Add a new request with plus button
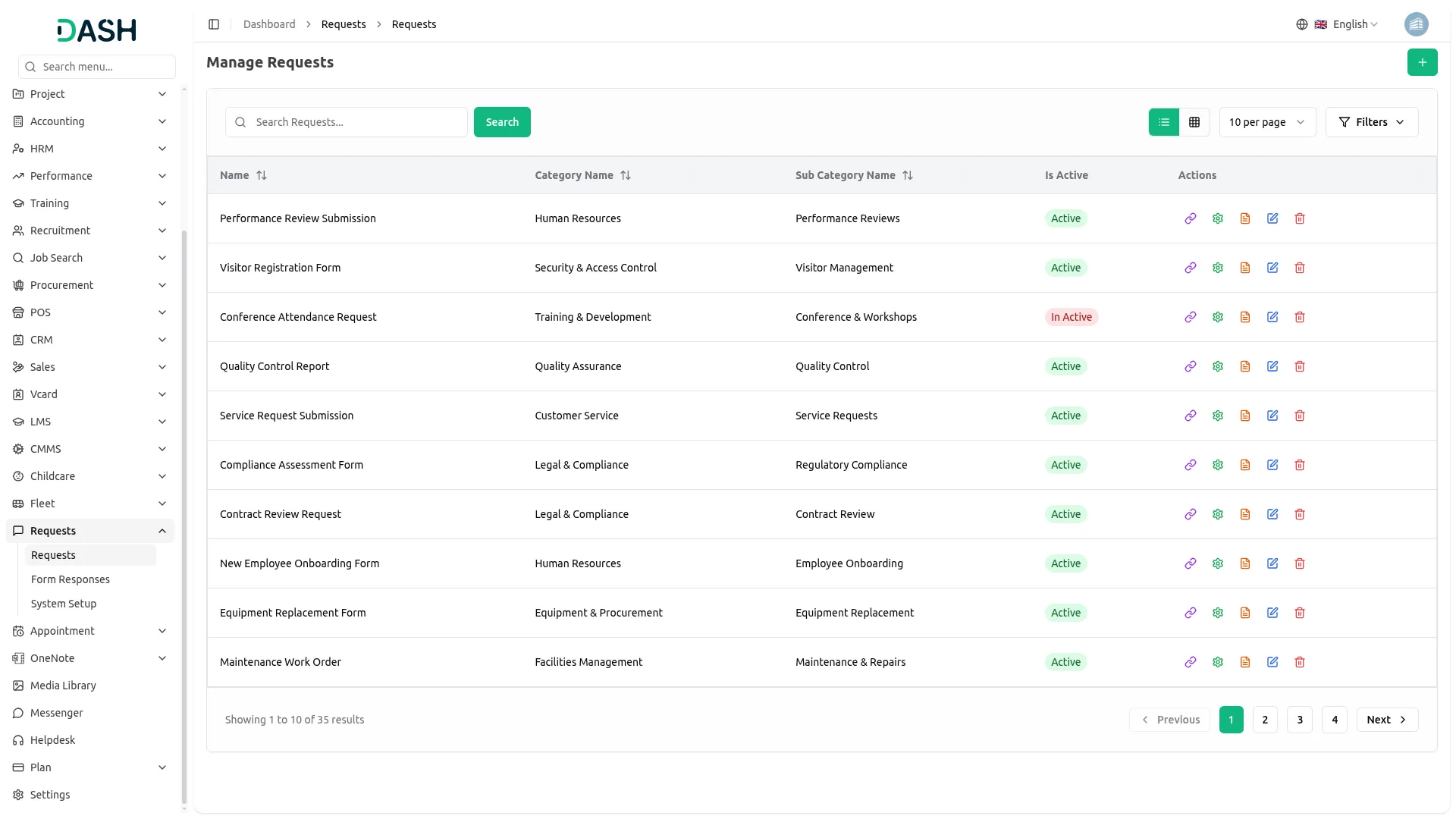The image size is (1456, 819). pyautogui.click(x=1423, y=62)
